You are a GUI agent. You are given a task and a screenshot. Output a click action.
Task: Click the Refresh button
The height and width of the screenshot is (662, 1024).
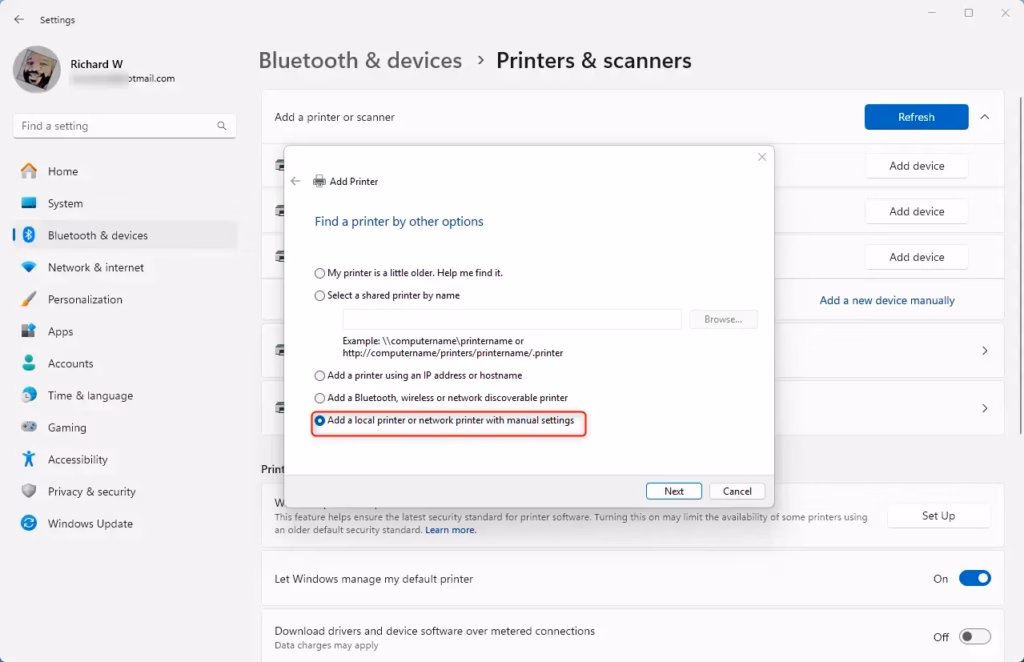click(916, 117)
